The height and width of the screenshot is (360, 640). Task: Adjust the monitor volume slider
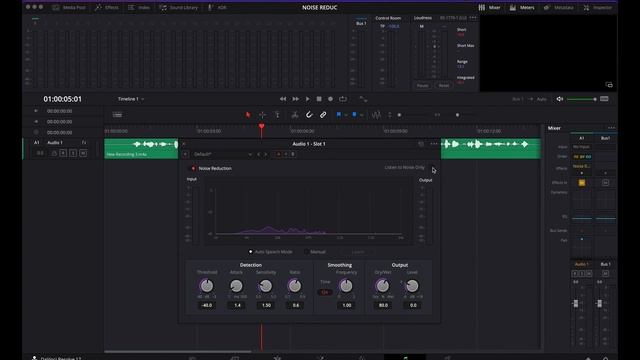582,99
